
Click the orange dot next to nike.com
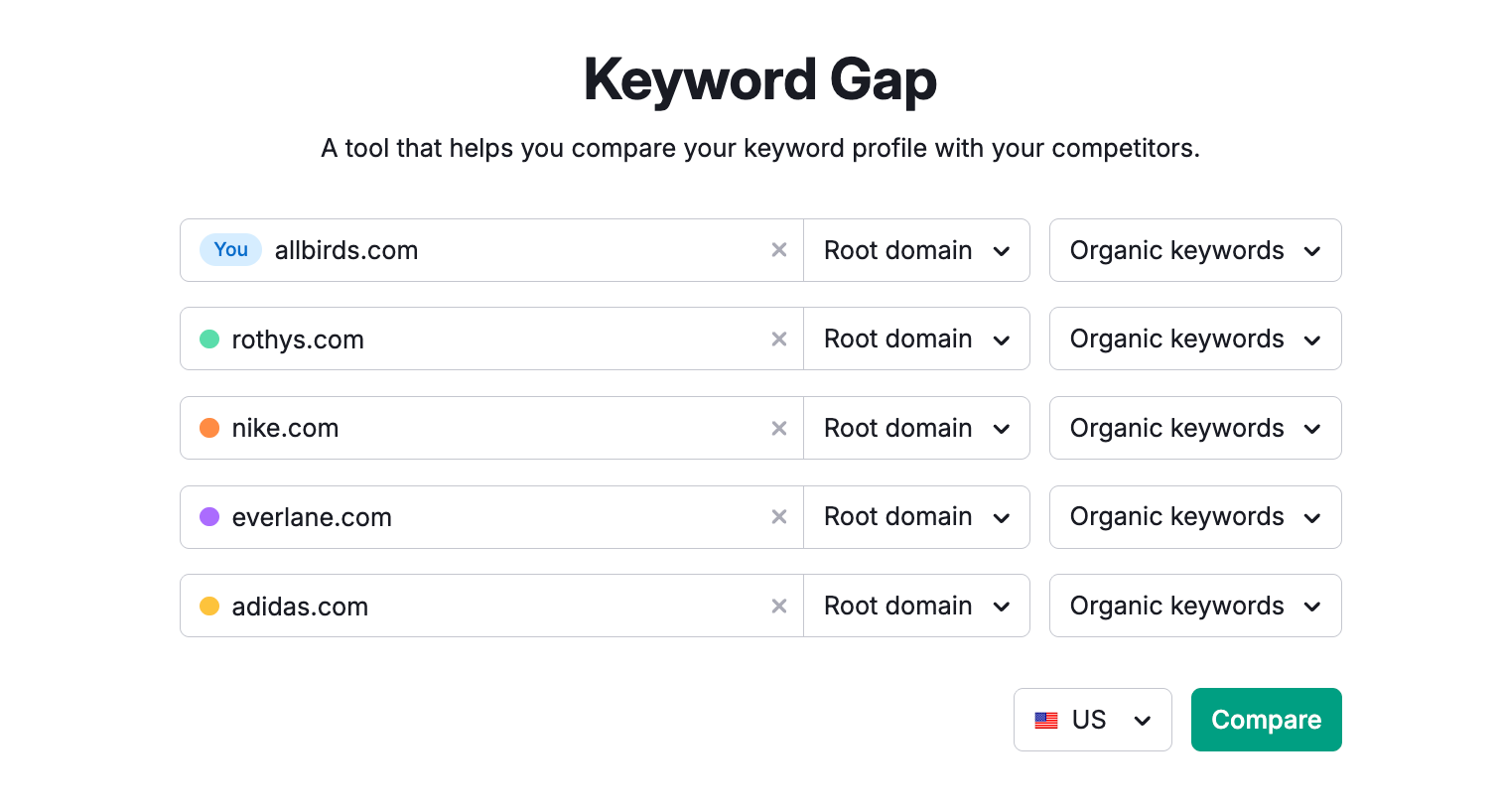[209, 428]
